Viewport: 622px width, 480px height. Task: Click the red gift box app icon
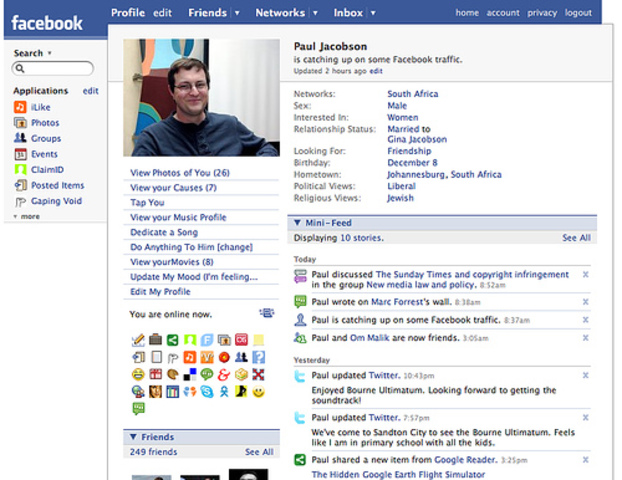(x=156, y=374)
